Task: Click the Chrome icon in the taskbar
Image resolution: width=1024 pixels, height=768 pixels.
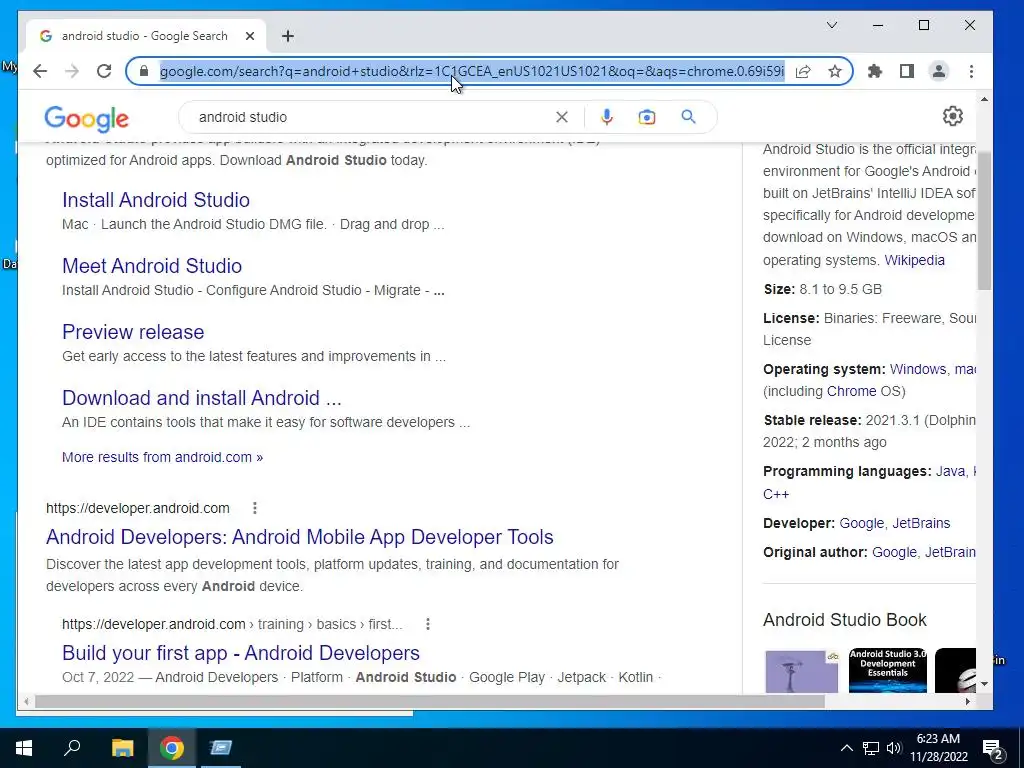Action: (172, 748)
